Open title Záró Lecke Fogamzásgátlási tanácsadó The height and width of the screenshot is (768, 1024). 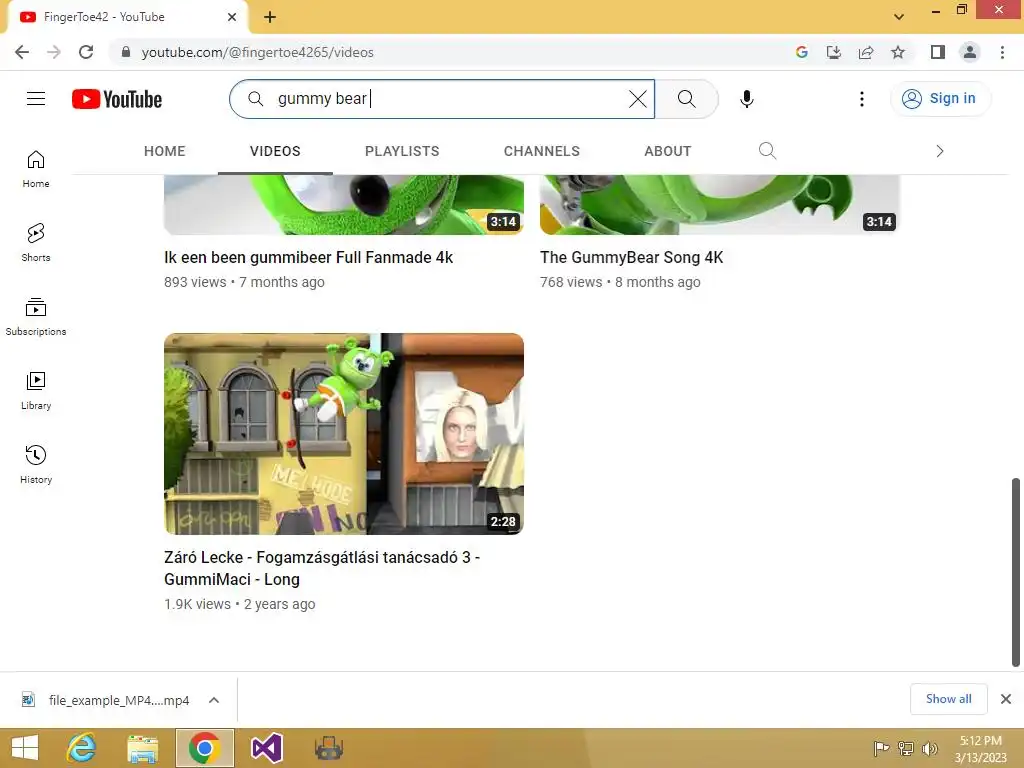pyautogui.click(x=322, y=568)
